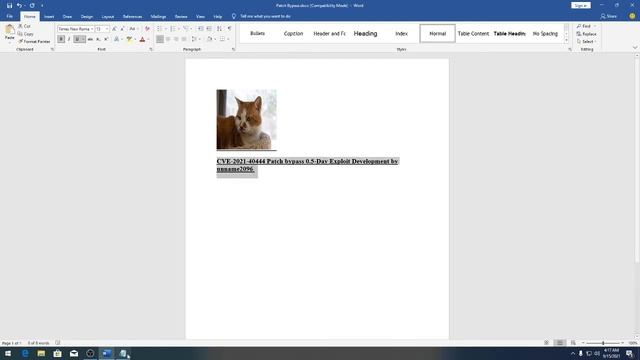Copy the selected text

tap(26, 34)
